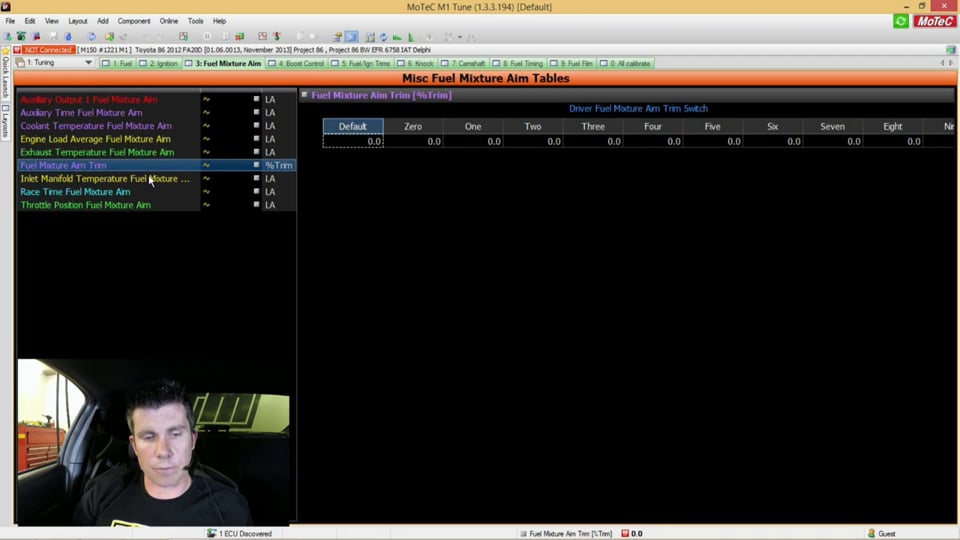Image resolution: width=960 pixels, height=540 pixels.
Task: Click the %Trim unit label
Action: click(x=279, y=165)
